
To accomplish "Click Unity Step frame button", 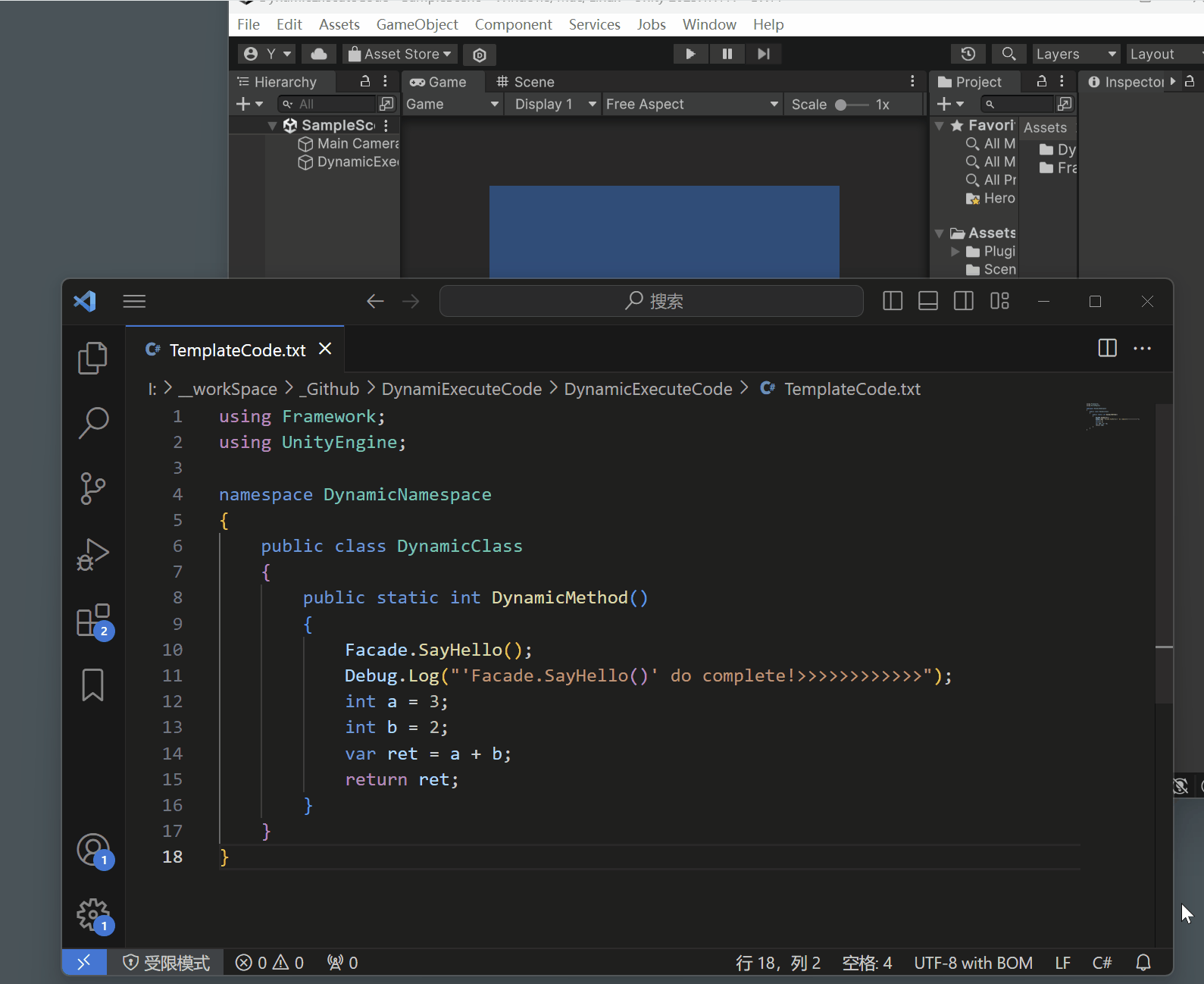I will click(x=763, y=54).
